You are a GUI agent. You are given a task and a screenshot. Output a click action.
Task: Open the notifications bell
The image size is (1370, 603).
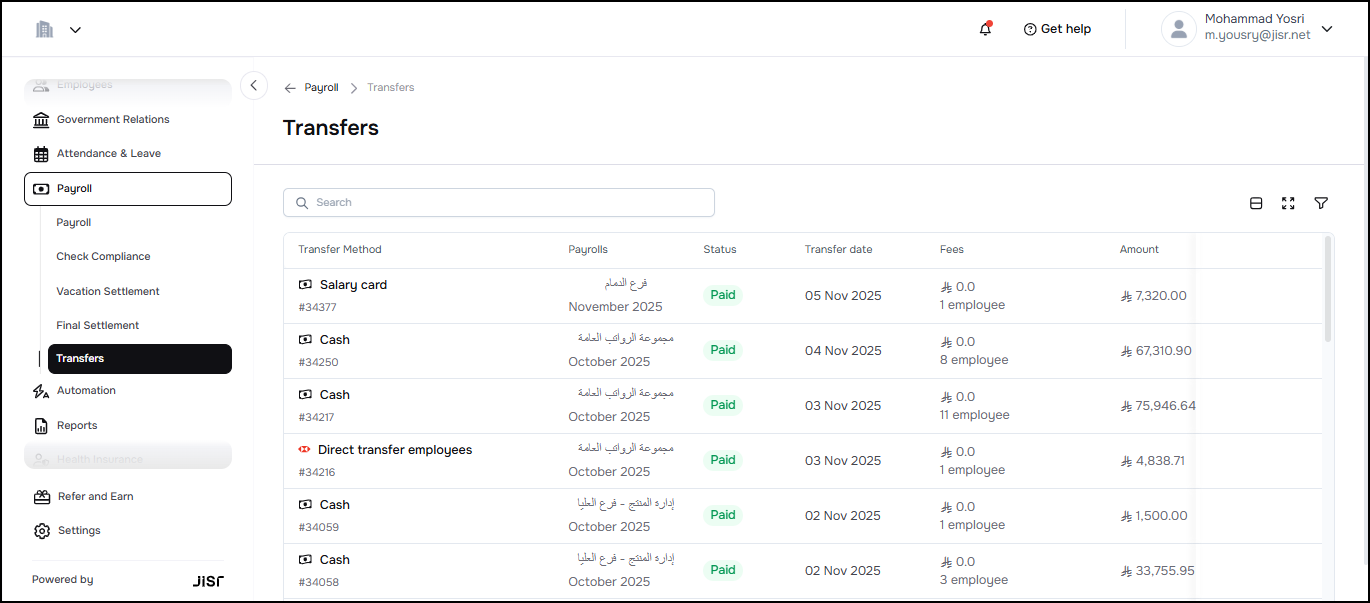point(985,29)
